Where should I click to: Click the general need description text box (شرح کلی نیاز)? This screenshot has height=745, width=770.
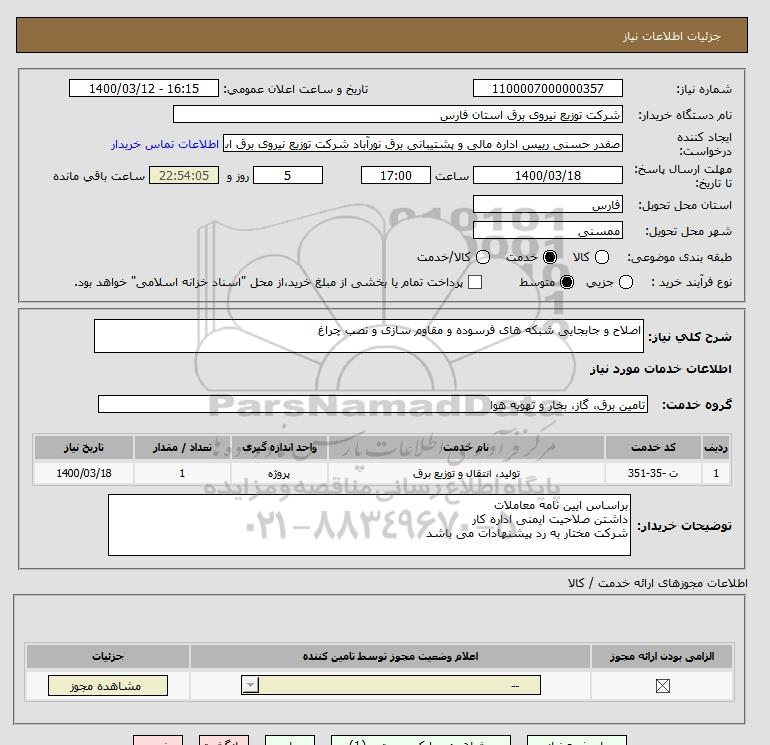coord(369,336)
